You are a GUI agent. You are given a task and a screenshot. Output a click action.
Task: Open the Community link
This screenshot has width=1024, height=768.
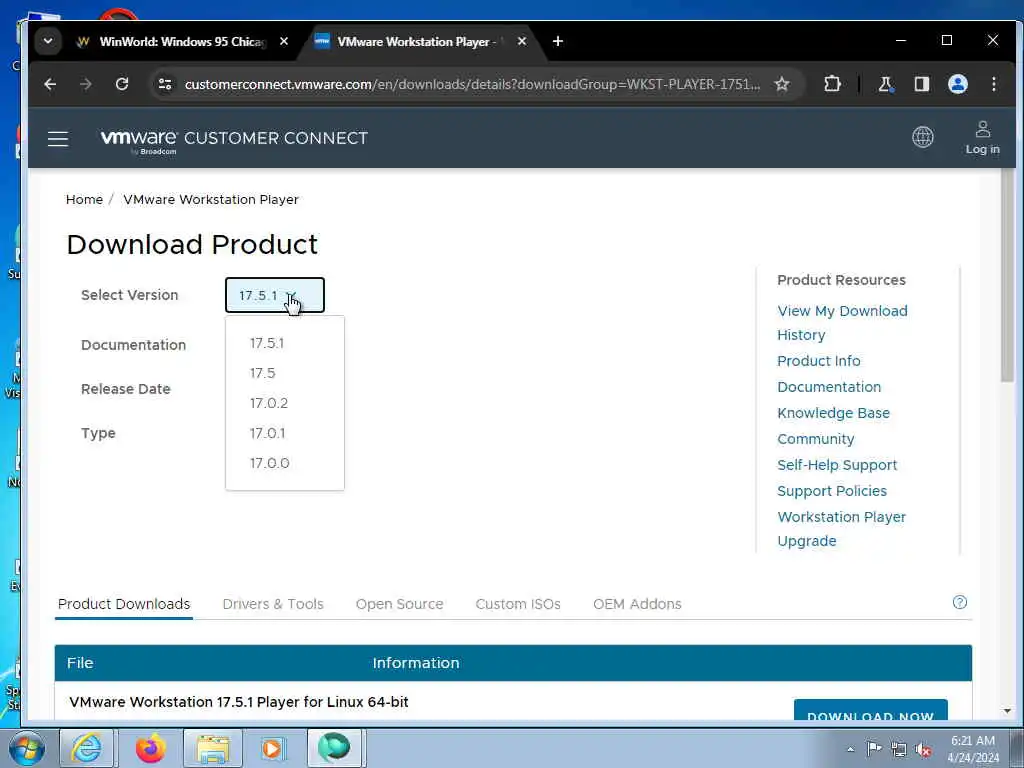(816, 440)
